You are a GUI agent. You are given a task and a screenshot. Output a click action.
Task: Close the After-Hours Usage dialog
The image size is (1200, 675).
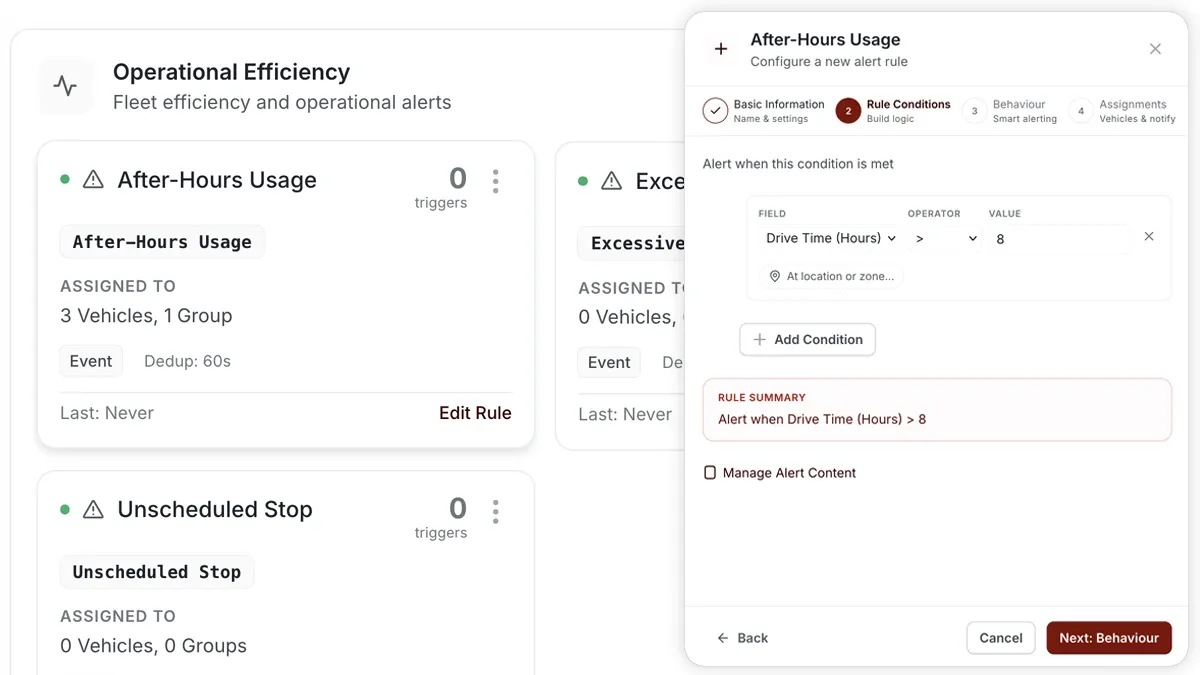1155,49
